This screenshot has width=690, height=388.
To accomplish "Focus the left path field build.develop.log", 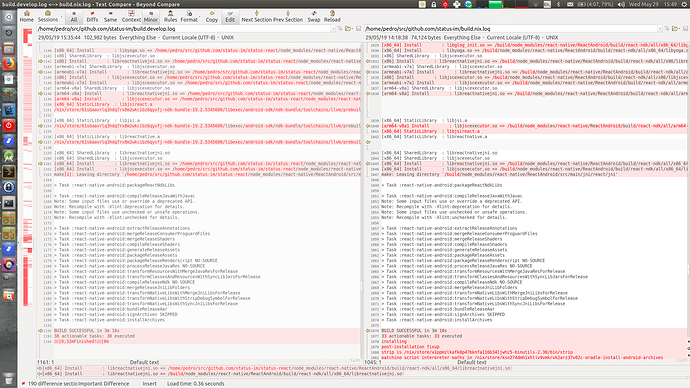I will (x=184, y=29).
